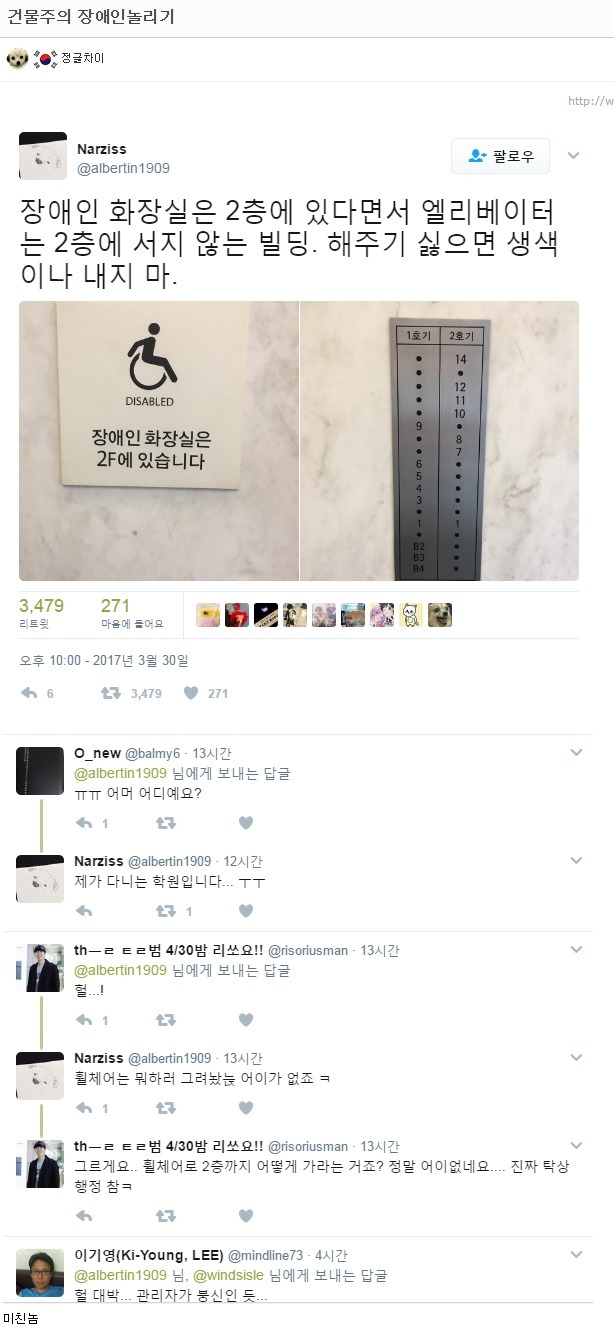Open 이기영(Ki-Young, LEE) profile name

(x=149, y=1255)
